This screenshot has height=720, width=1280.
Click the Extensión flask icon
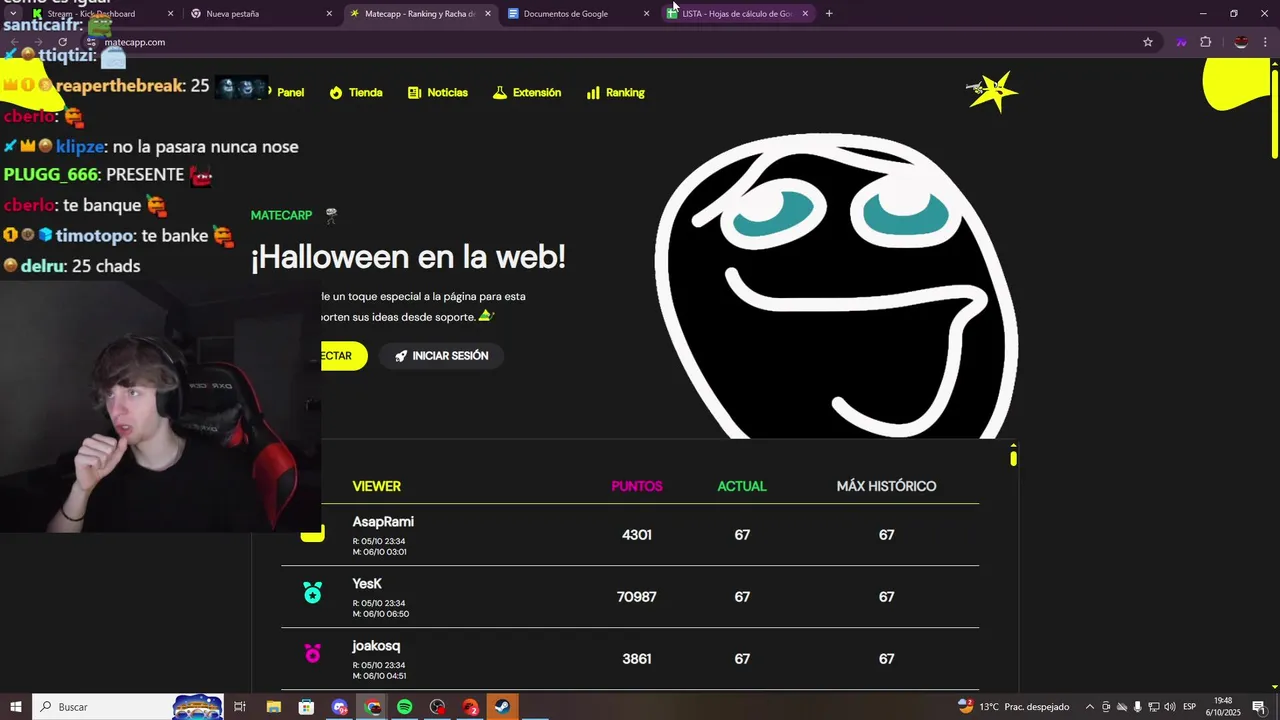[500, 92]
